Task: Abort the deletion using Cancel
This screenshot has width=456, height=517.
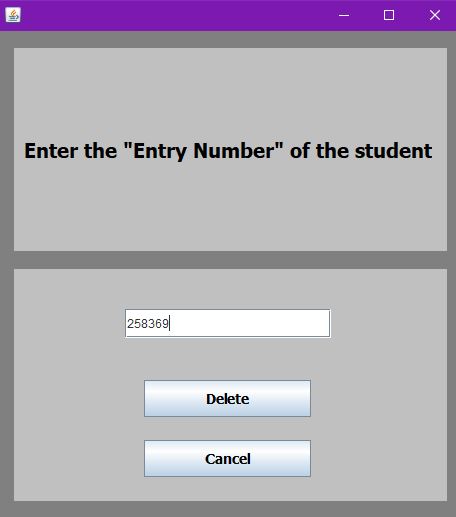Action: click(227, 459)
